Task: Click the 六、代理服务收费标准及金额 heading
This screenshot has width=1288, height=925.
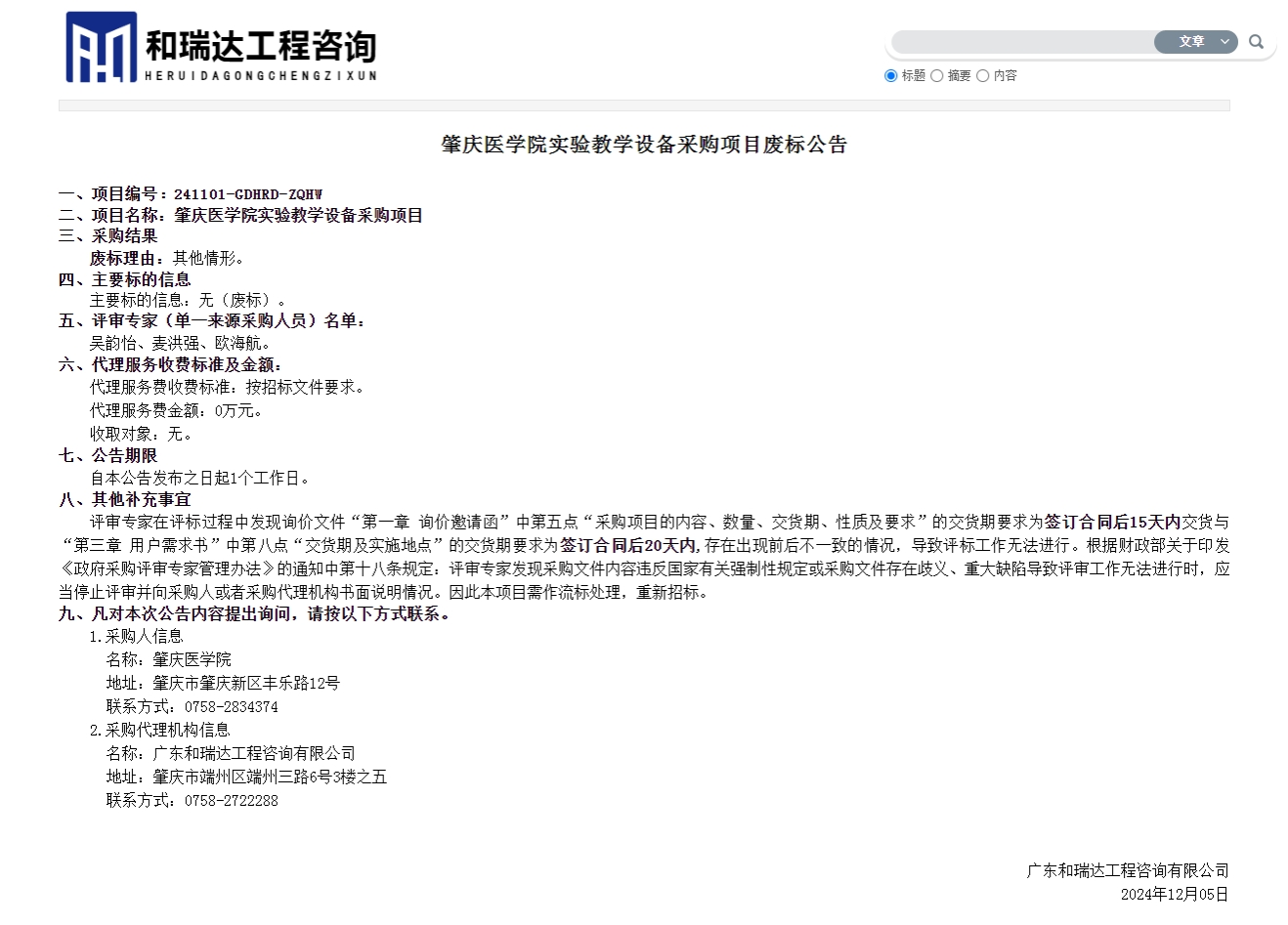Action: (x=170, y=364)
